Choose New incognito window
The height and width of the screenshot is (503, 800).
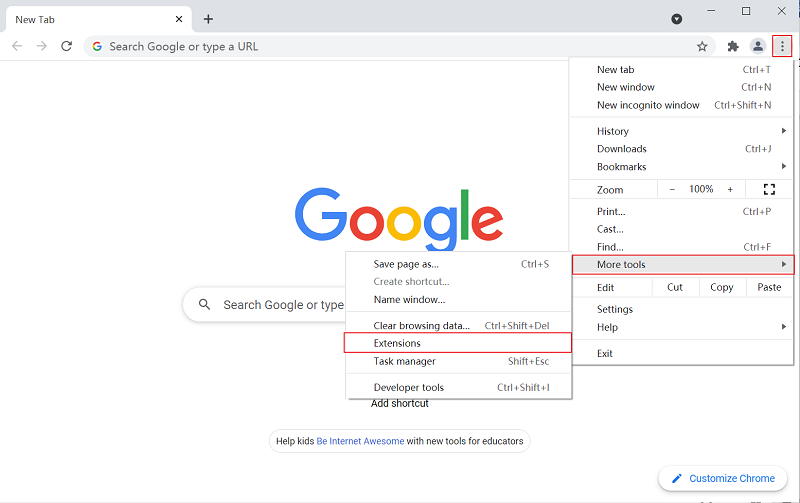682,105
